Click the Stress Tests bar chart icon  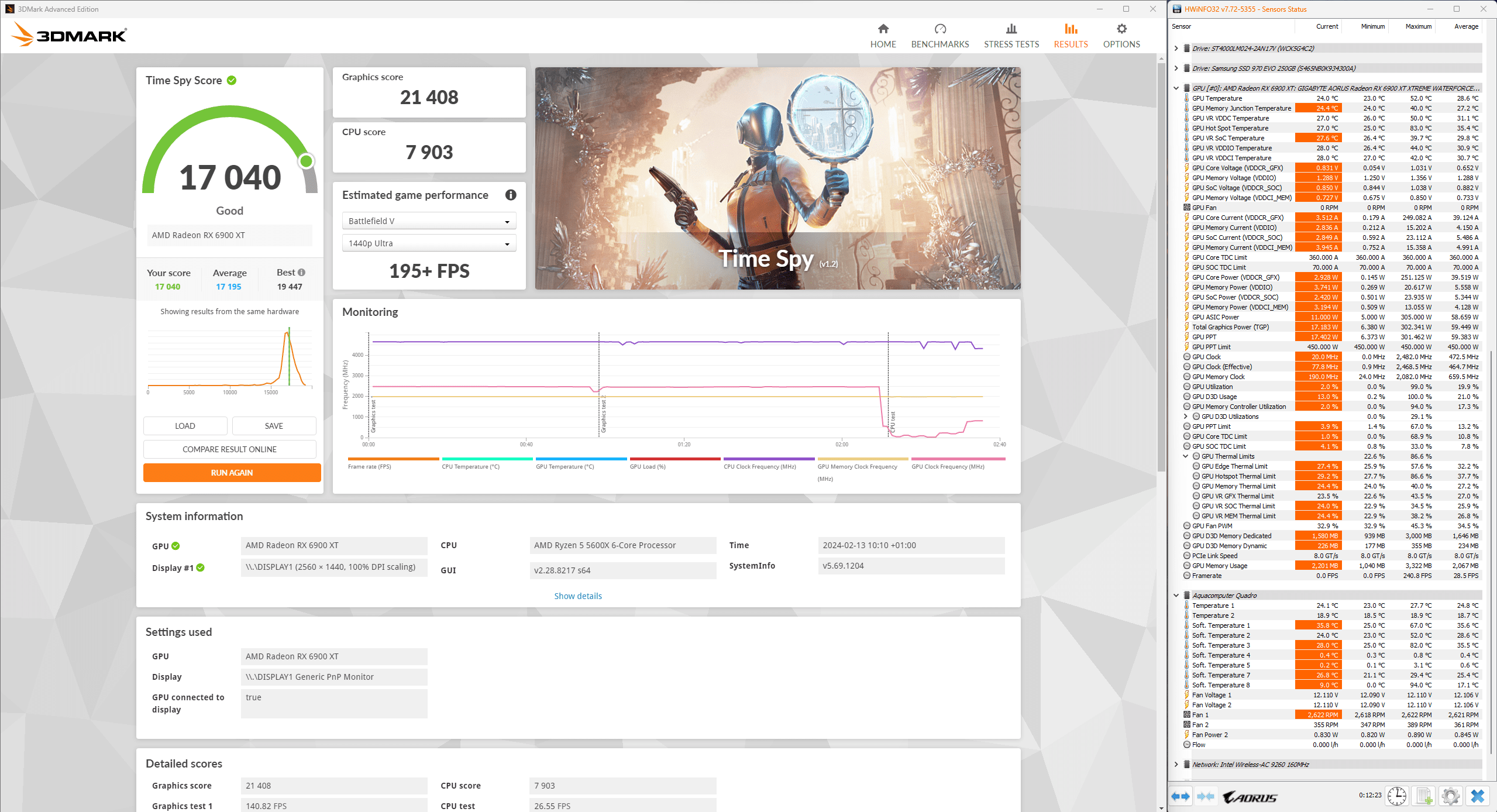click(x=1011, y=29)
